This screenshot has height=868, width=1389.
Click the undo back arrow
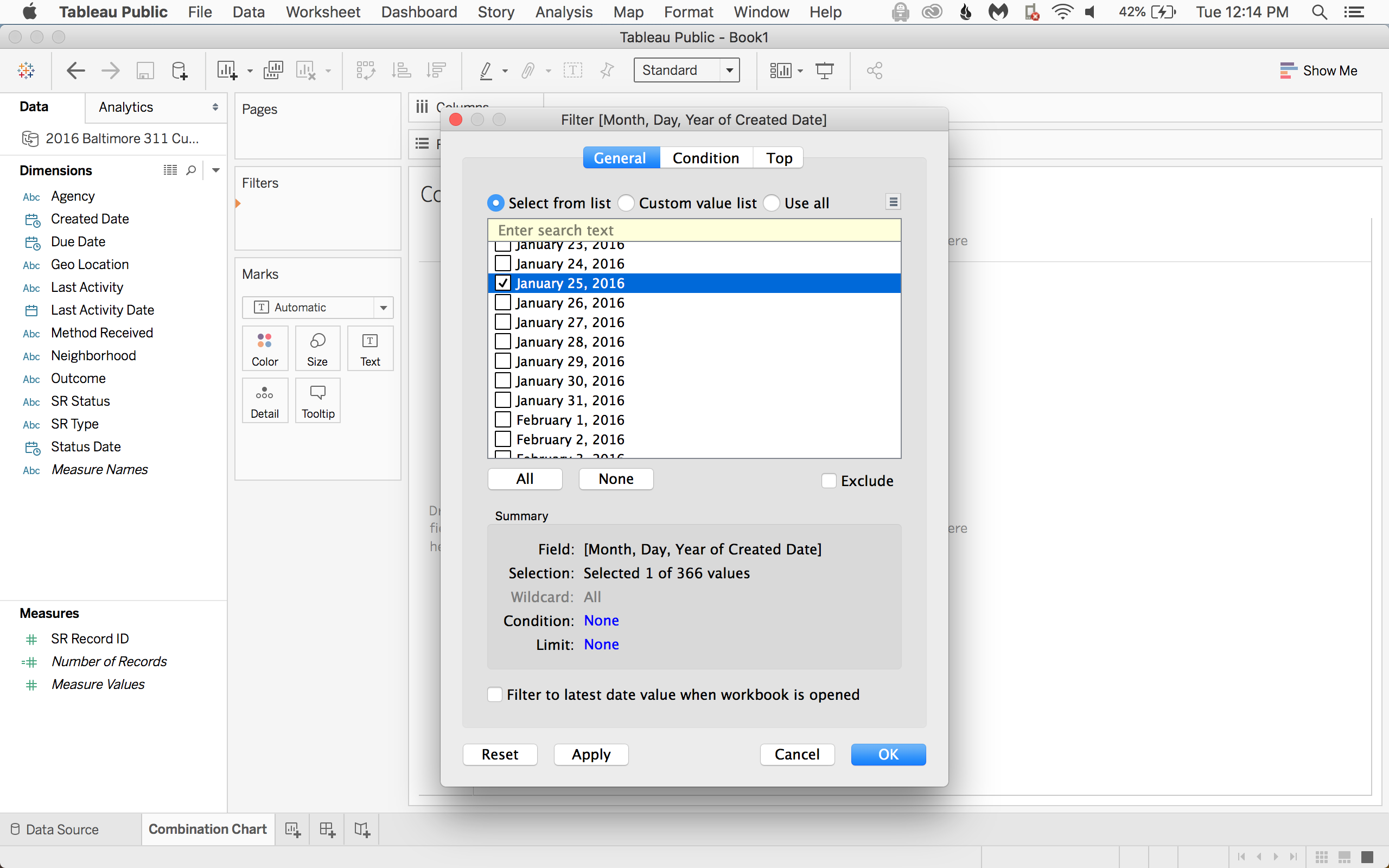(76, 71)
